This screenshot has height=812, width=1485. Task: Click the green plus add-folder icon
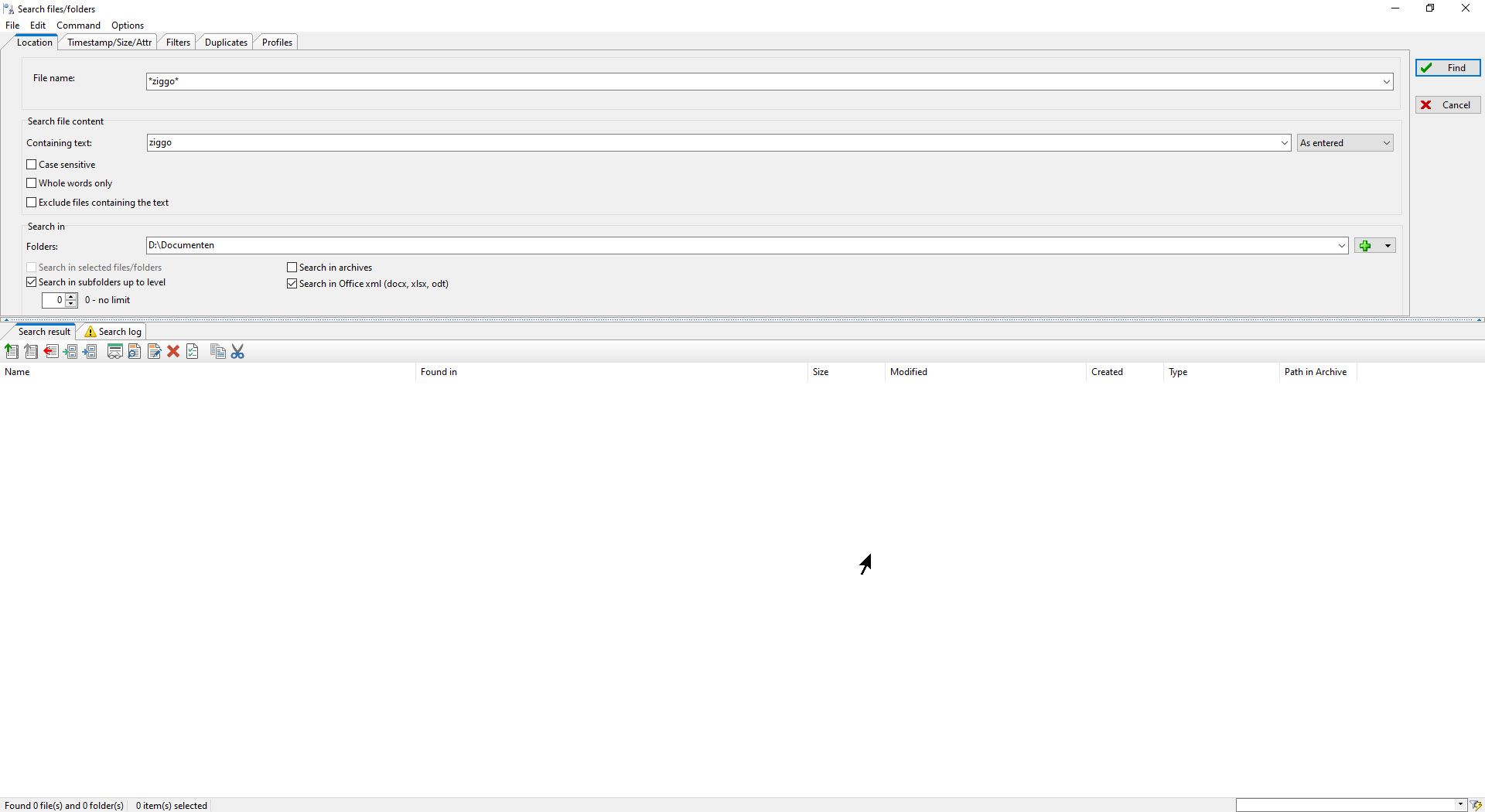tap(1366, 246)
